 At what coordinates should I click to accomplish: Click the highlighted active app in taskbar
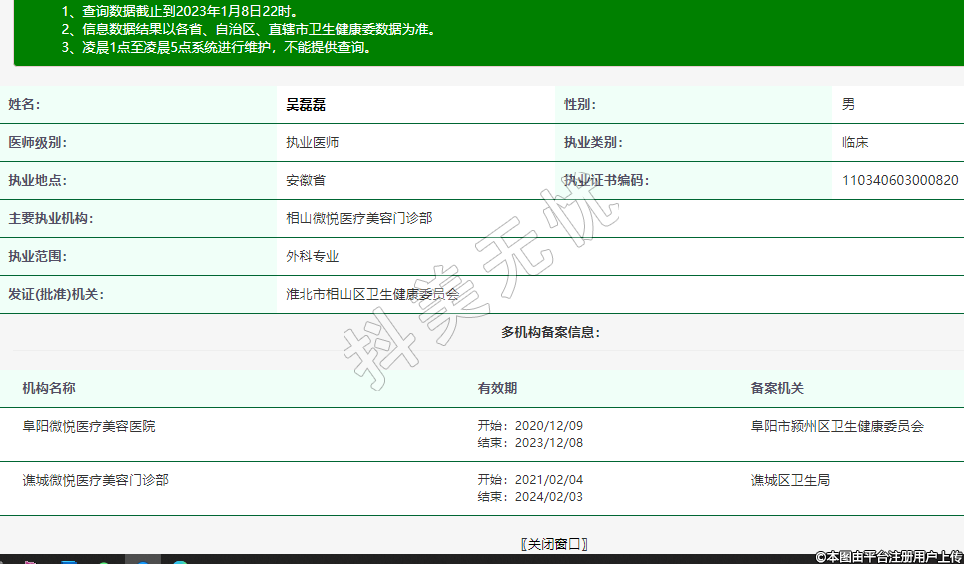point(142,560)
